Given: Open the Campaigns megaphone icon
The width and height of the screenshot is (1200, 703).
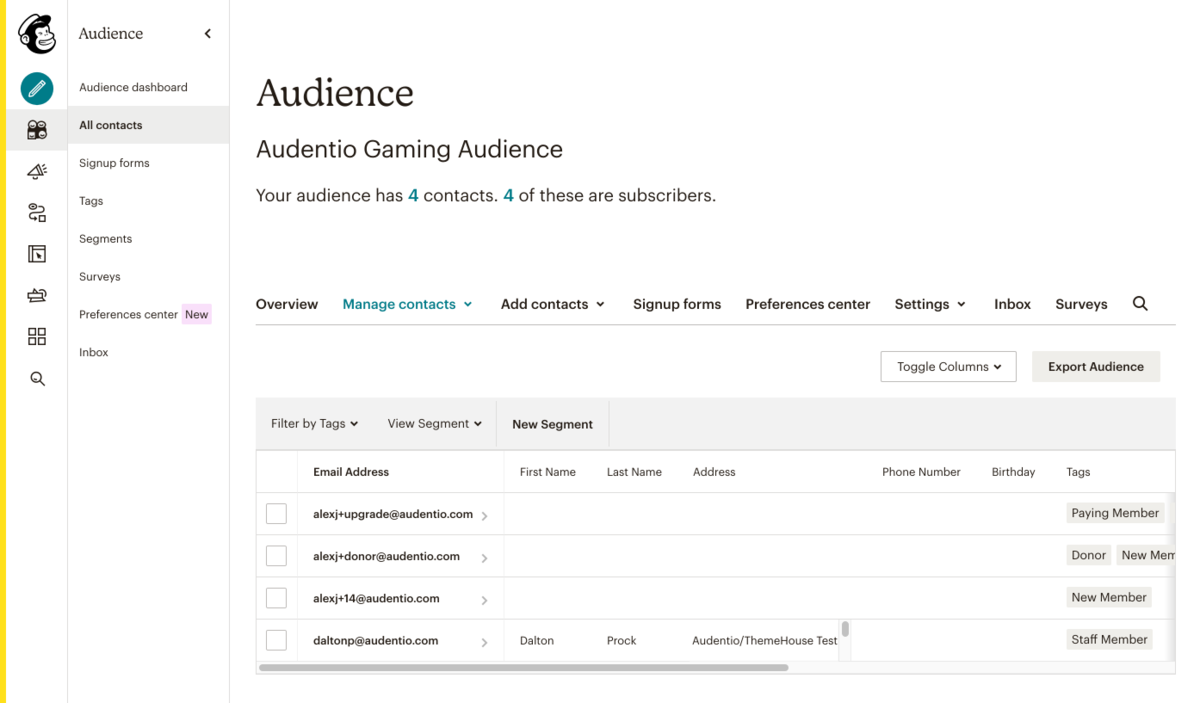Looking at the screenshot, I should [x=37, y=171].
